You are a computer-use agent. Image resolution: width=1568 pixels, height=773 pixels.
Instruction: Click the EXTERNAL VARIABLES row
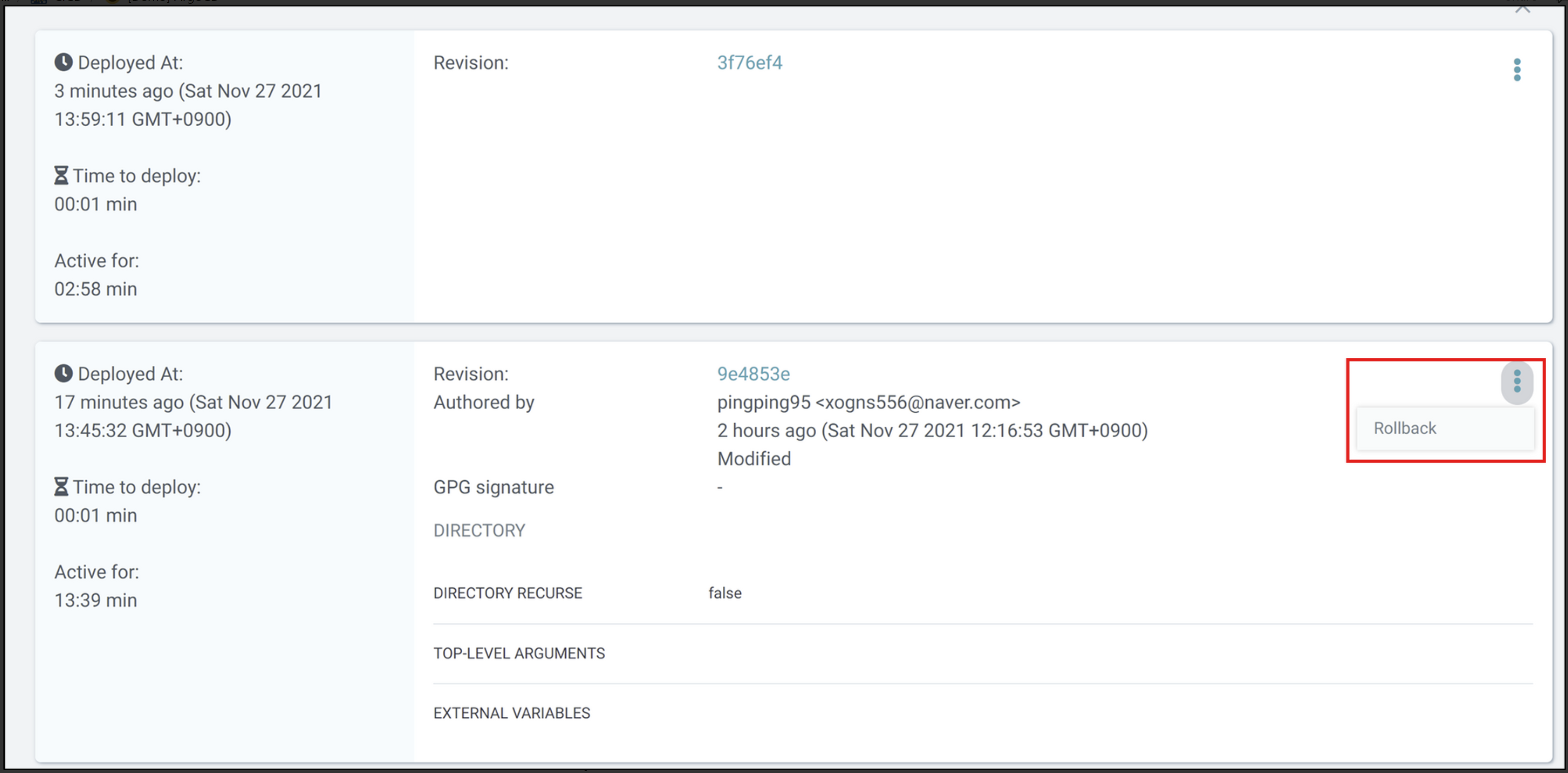[x=511, y=713]
